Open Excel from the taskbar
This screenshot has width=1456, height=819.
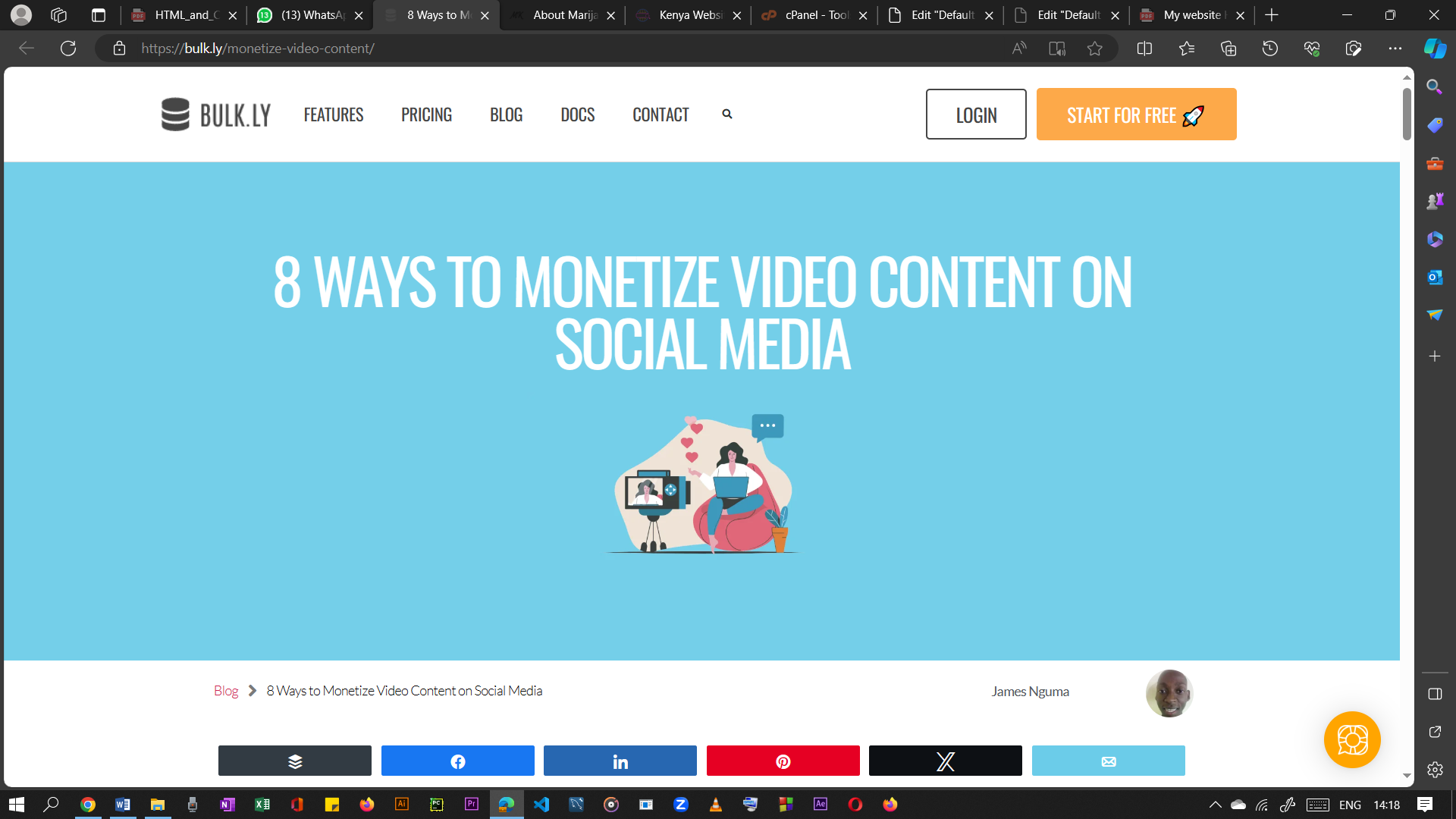click(x=262, y=805)
